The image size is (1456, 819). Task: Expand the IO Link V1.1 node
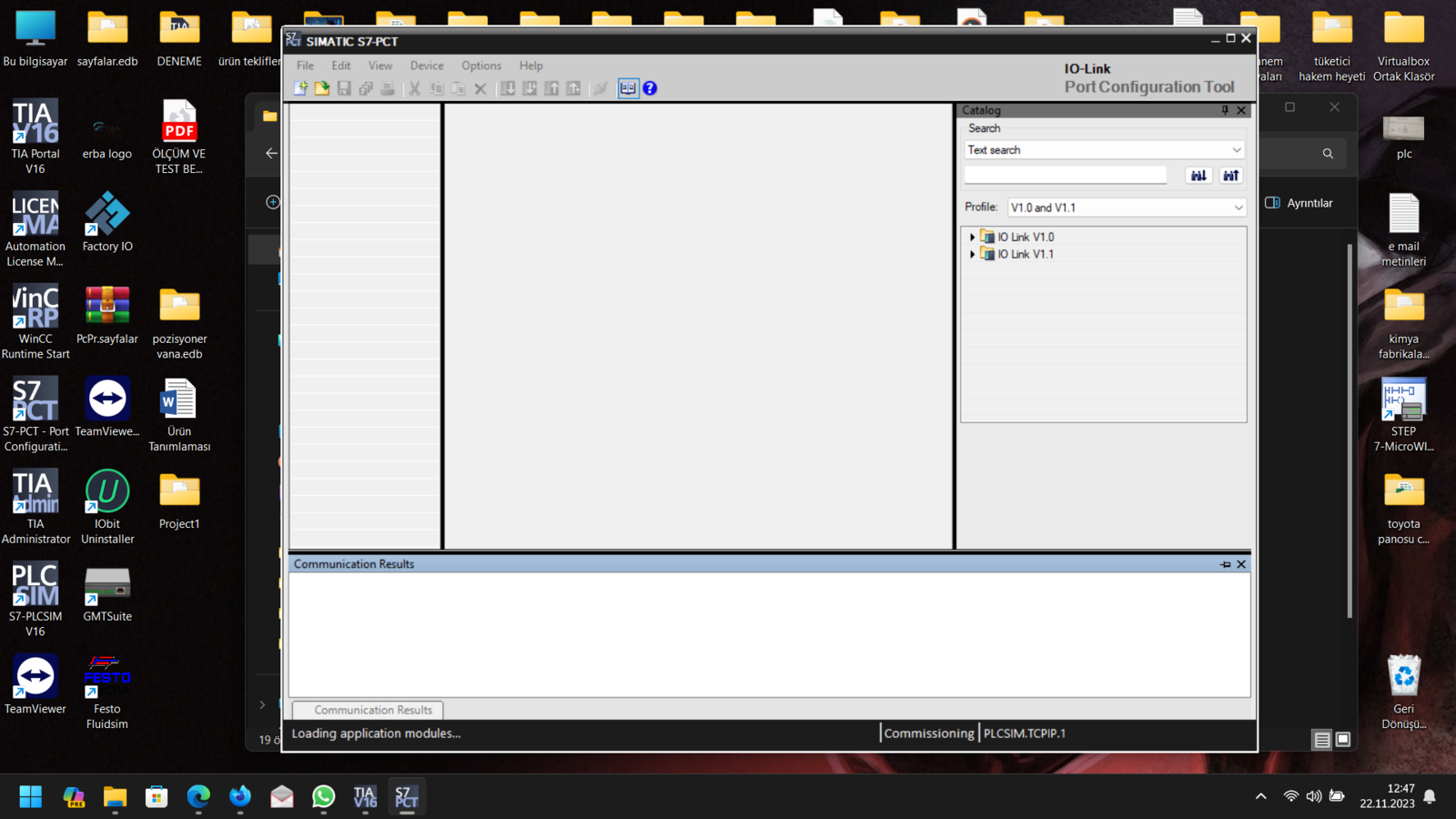point(972,254)
